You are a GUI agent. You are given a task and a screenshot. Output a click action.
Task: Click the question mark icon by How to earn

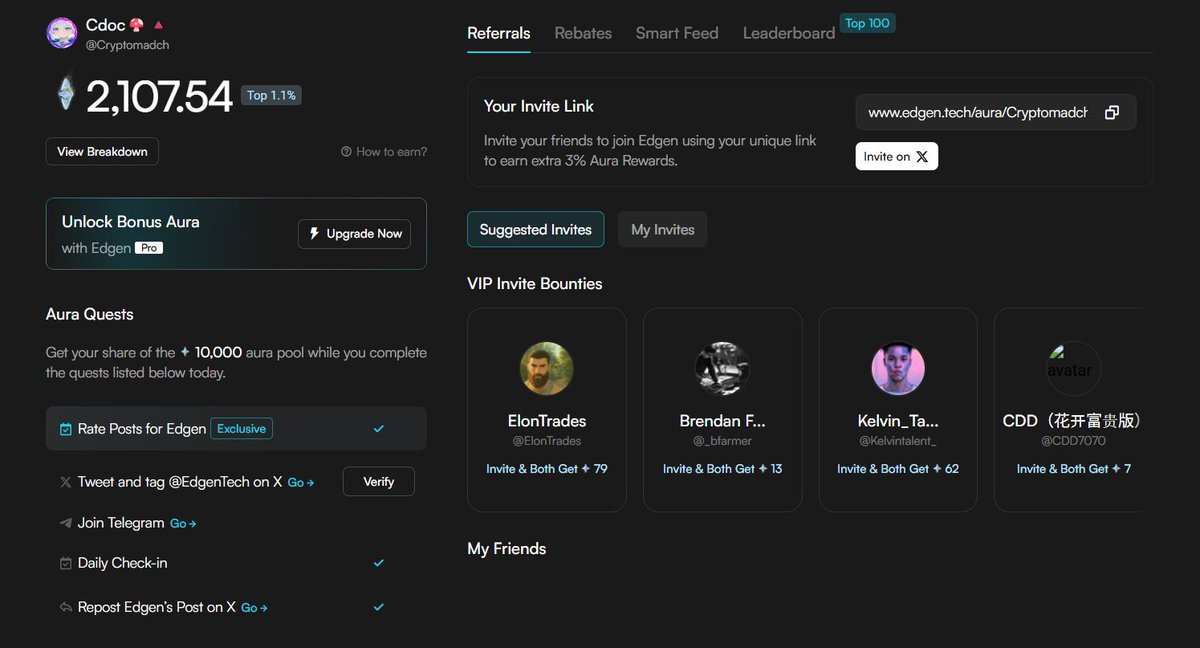tap(346, 152)
